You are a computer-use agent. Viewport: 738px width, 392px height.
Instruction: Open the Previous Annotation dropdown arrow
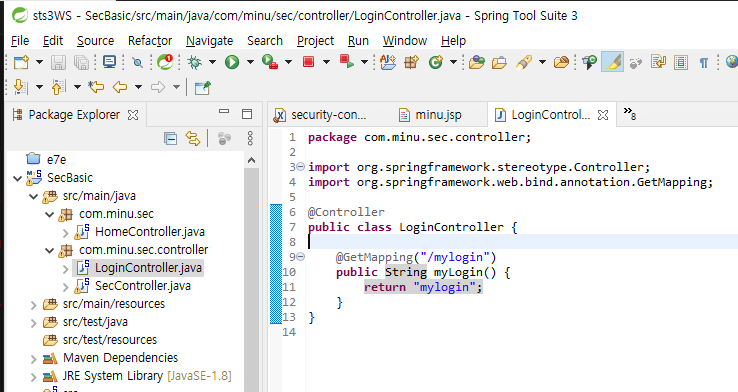(x=77, y=87)
